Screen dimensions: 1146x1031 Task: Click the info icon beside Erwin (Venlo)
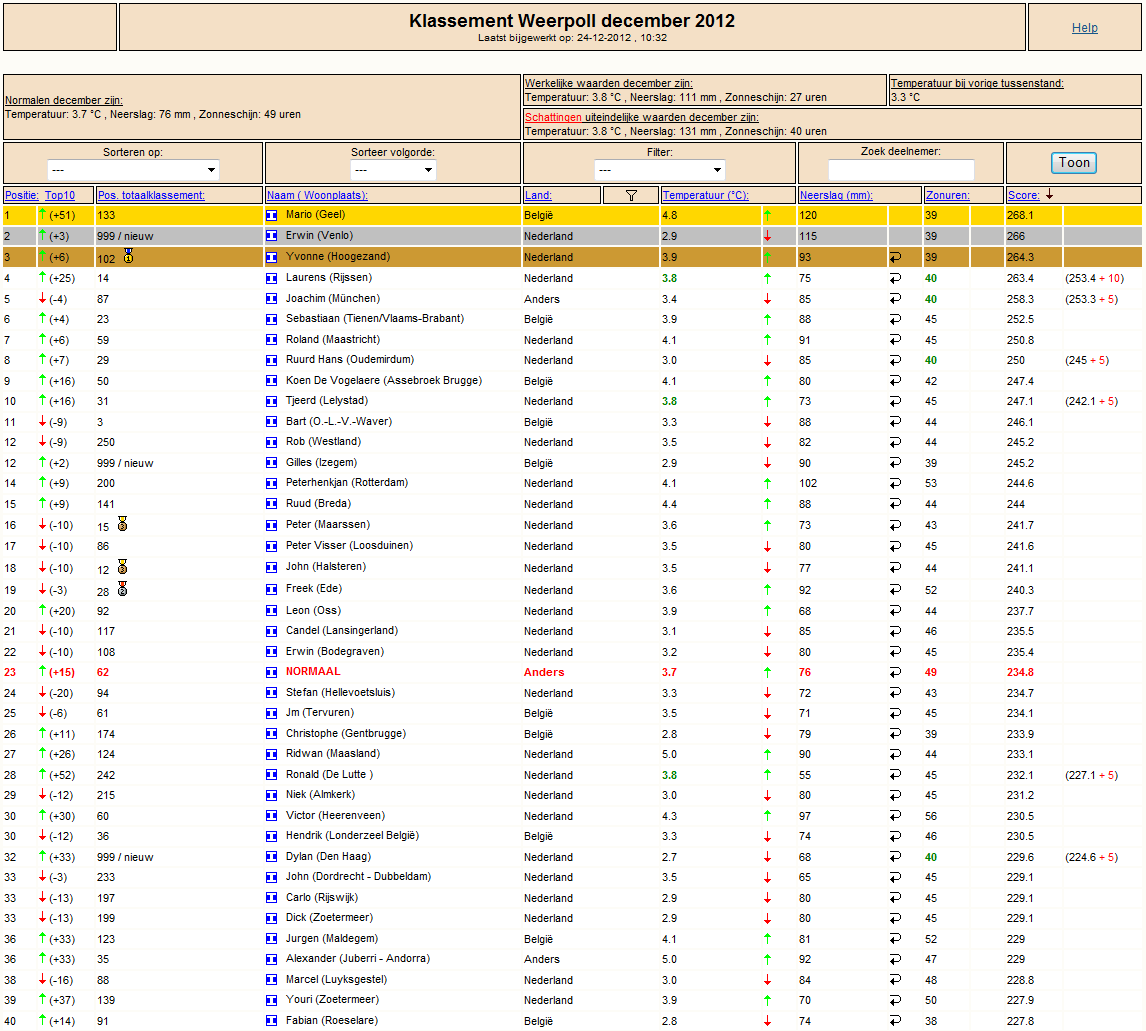tap(271, 236)
